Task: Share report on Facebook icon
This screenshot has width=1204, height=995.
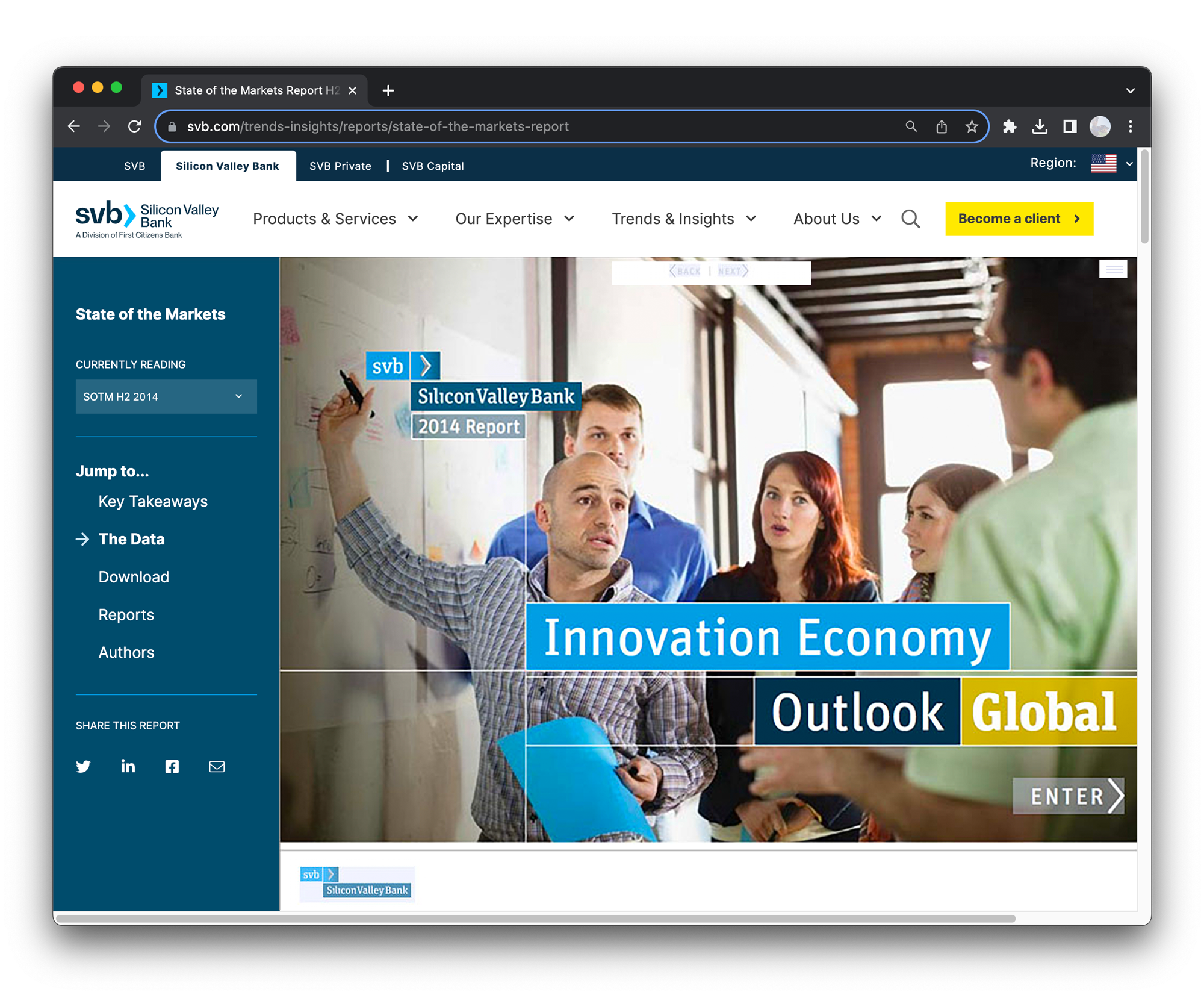Action: pyautogui.click(x=172, y=766)
